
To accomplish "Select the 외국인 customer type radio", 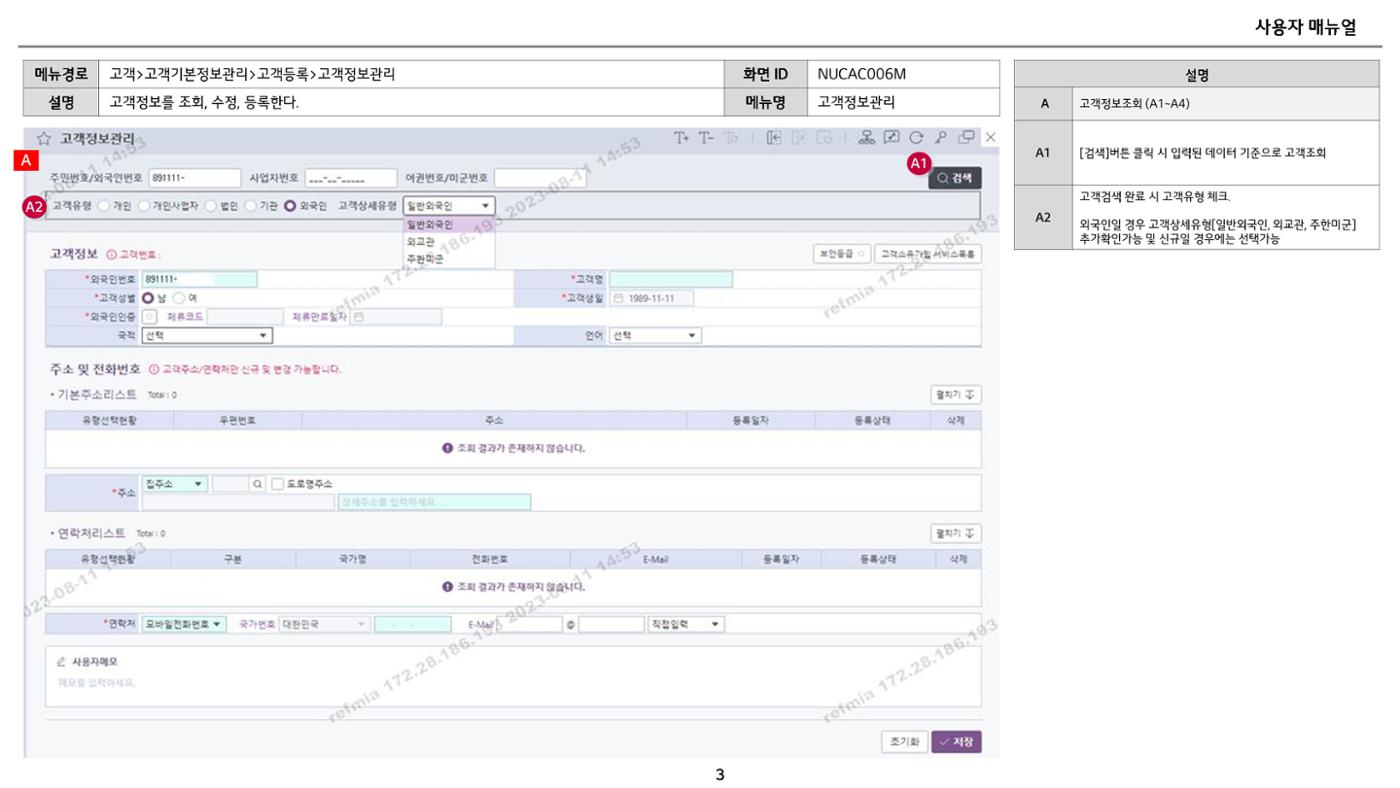I will point(290,206).
